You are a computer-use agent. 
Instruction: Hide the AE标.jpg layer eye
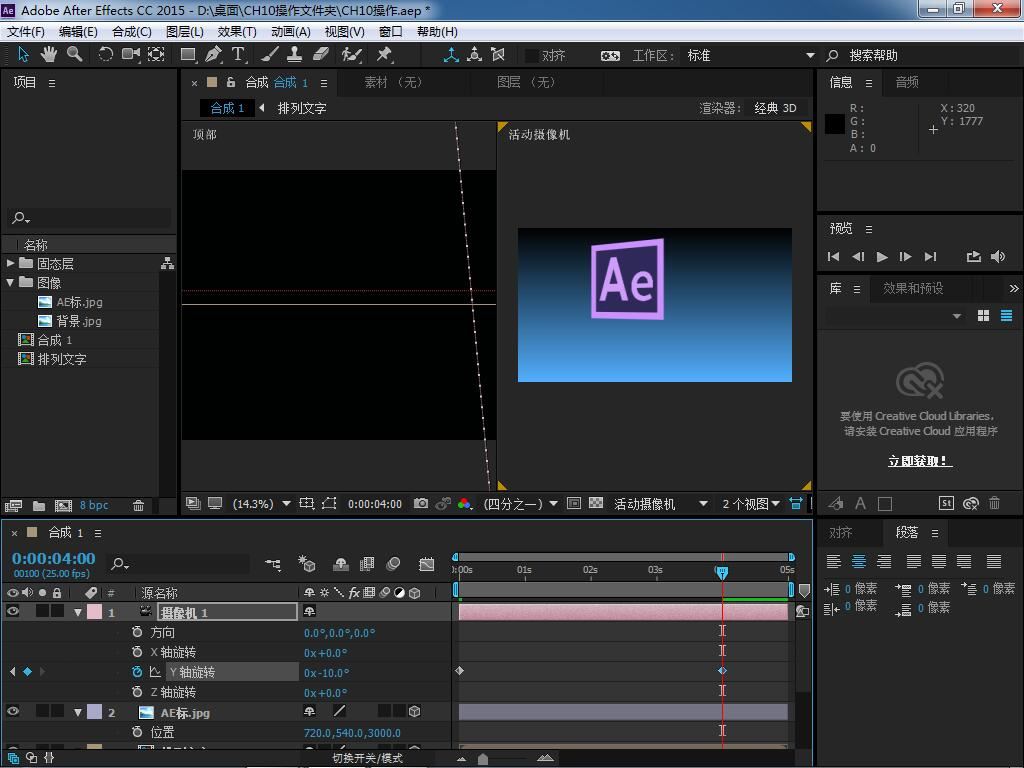12,712
